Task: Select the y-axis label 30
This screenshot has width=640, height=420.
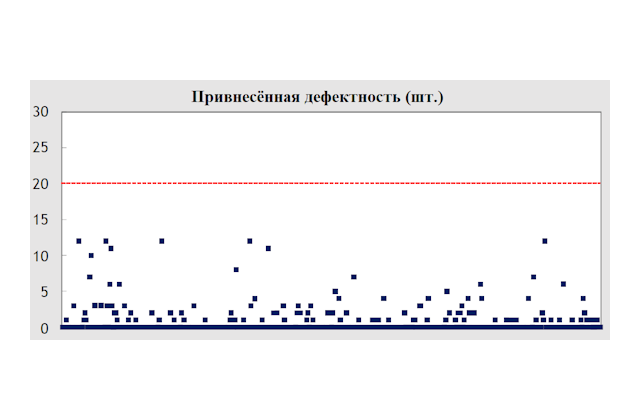Action: (41, 111)
